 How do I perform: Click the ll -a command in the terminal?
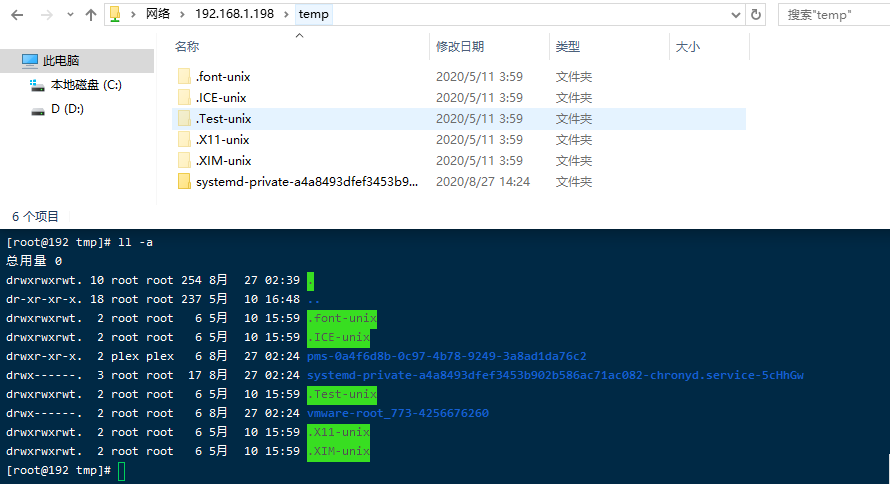point(135,242)
